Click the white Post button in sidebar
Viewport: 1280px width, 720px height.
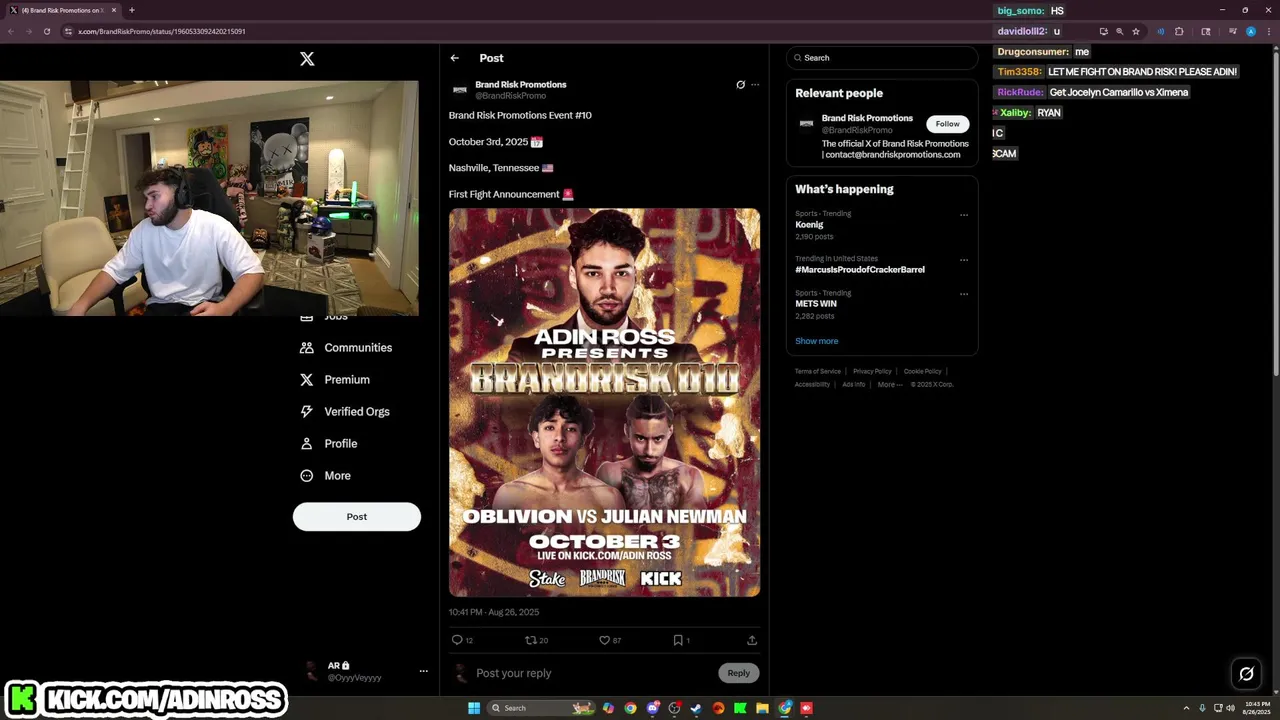[357, 517]
